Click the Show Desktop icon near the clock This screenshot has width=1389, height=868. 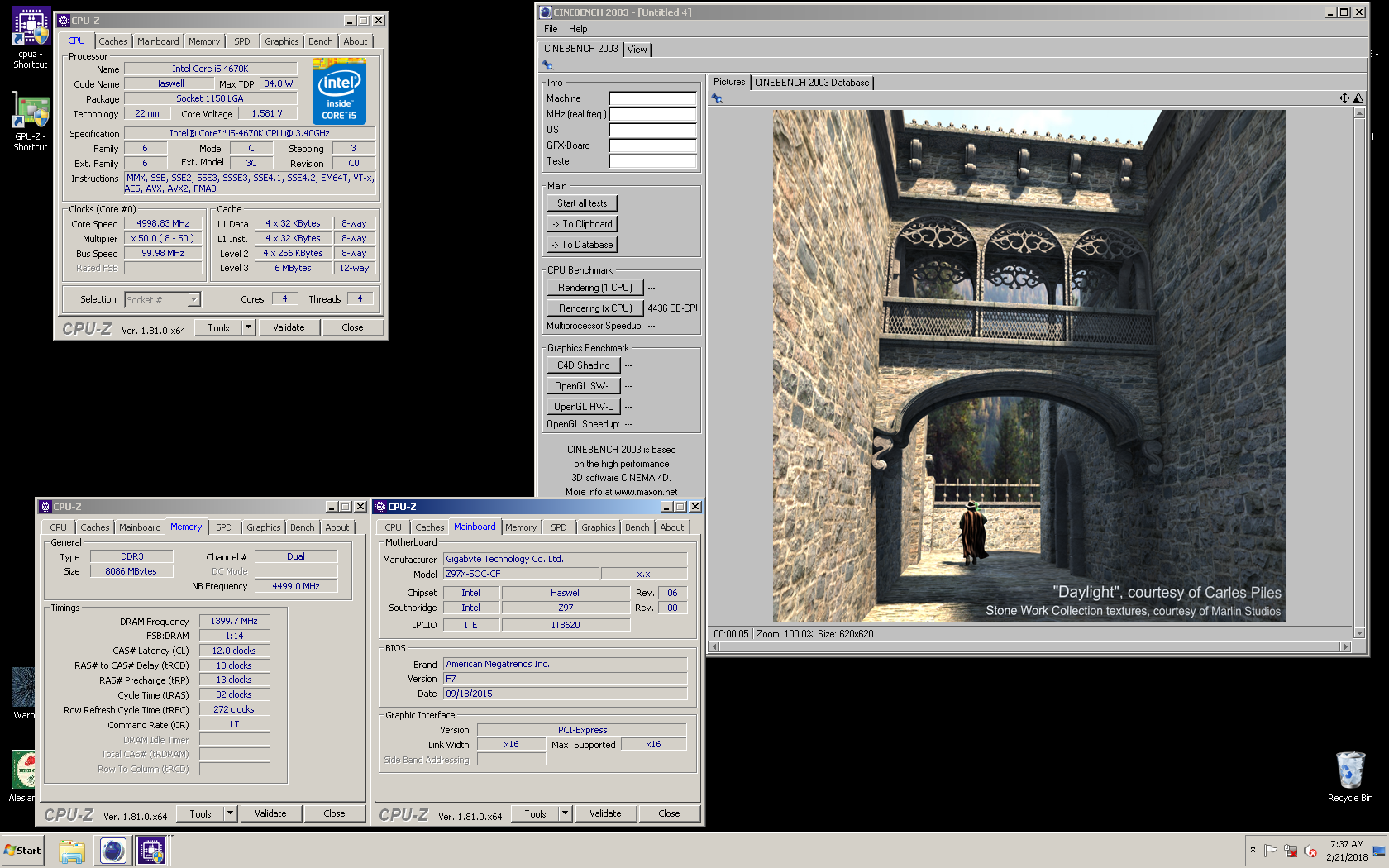click(x=1379, y=851)
